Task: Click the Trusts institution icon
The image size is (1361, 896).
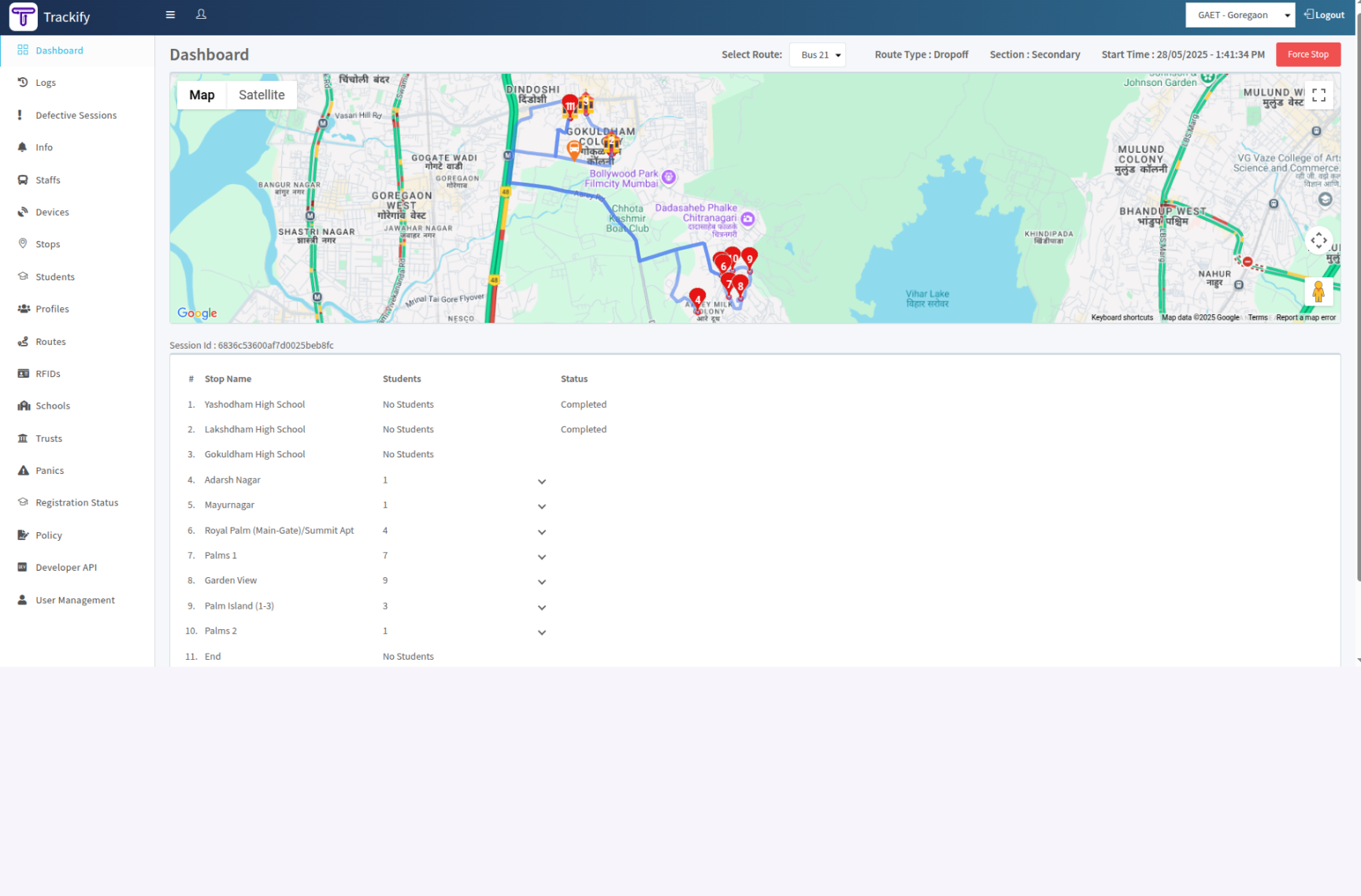Action: [23, 439]
